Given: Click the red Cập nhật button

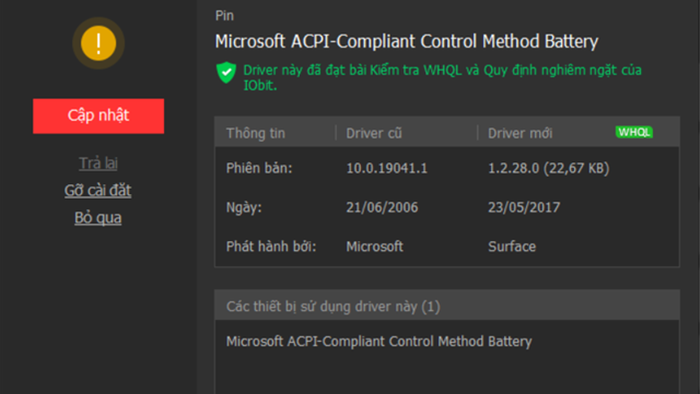Looking at the screenshot, I should (98, 116).
